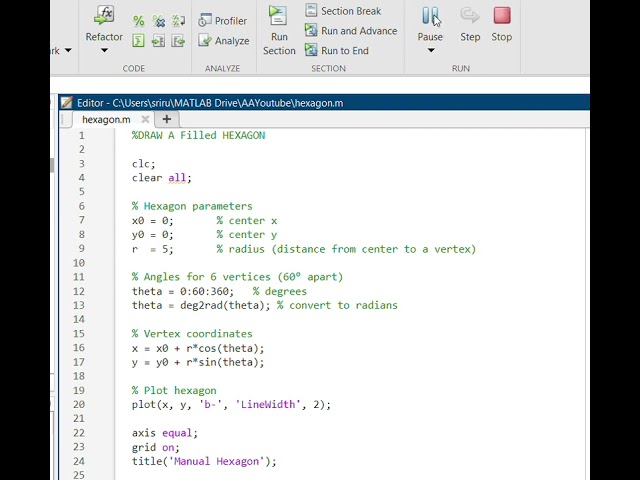Click the '% Hexagon parameters' comment

[x=192, y=206]
